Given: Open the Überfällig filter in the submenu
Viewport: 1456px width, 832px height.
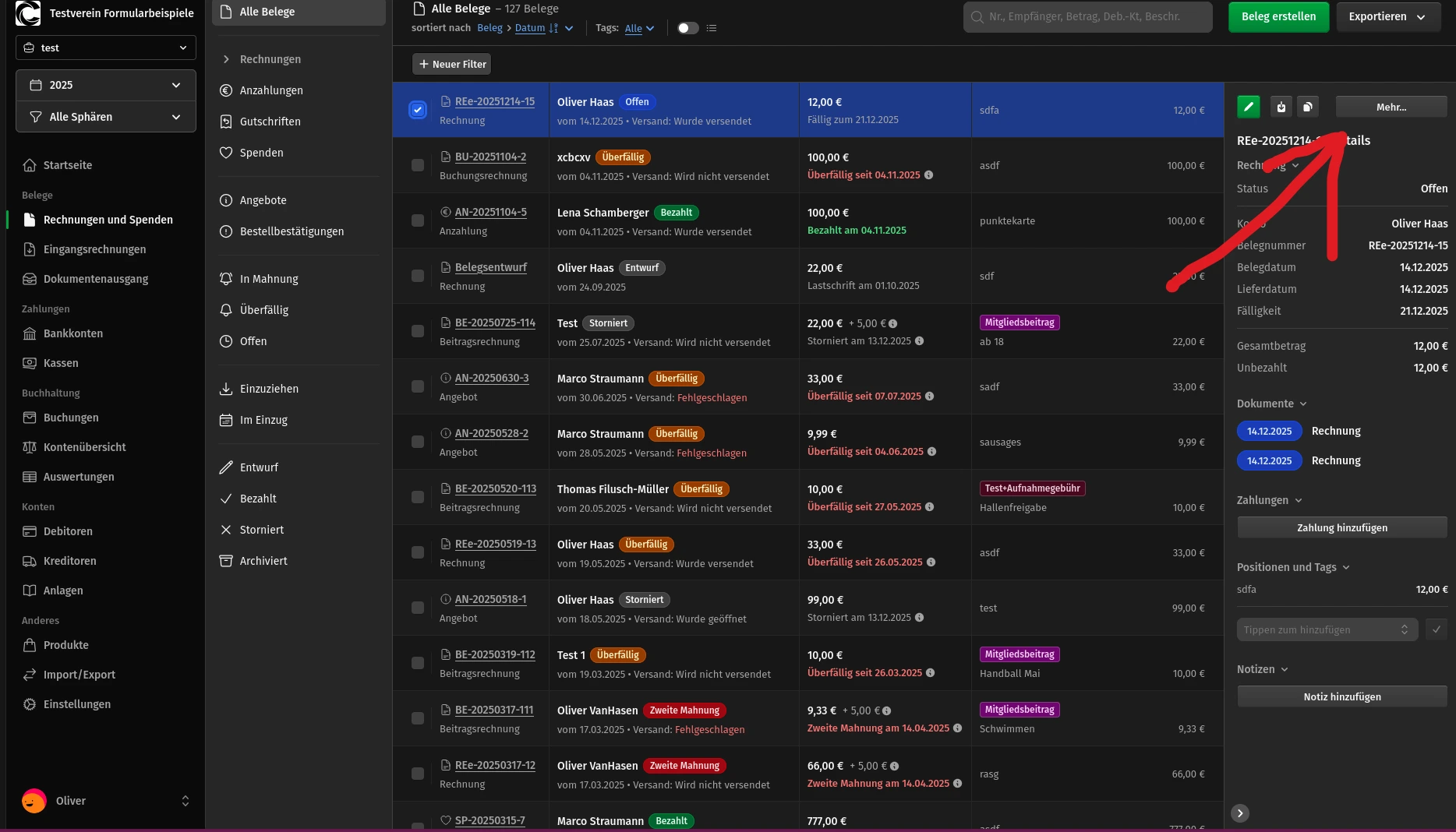Looking at the screenshot, I should click(263, 310).
